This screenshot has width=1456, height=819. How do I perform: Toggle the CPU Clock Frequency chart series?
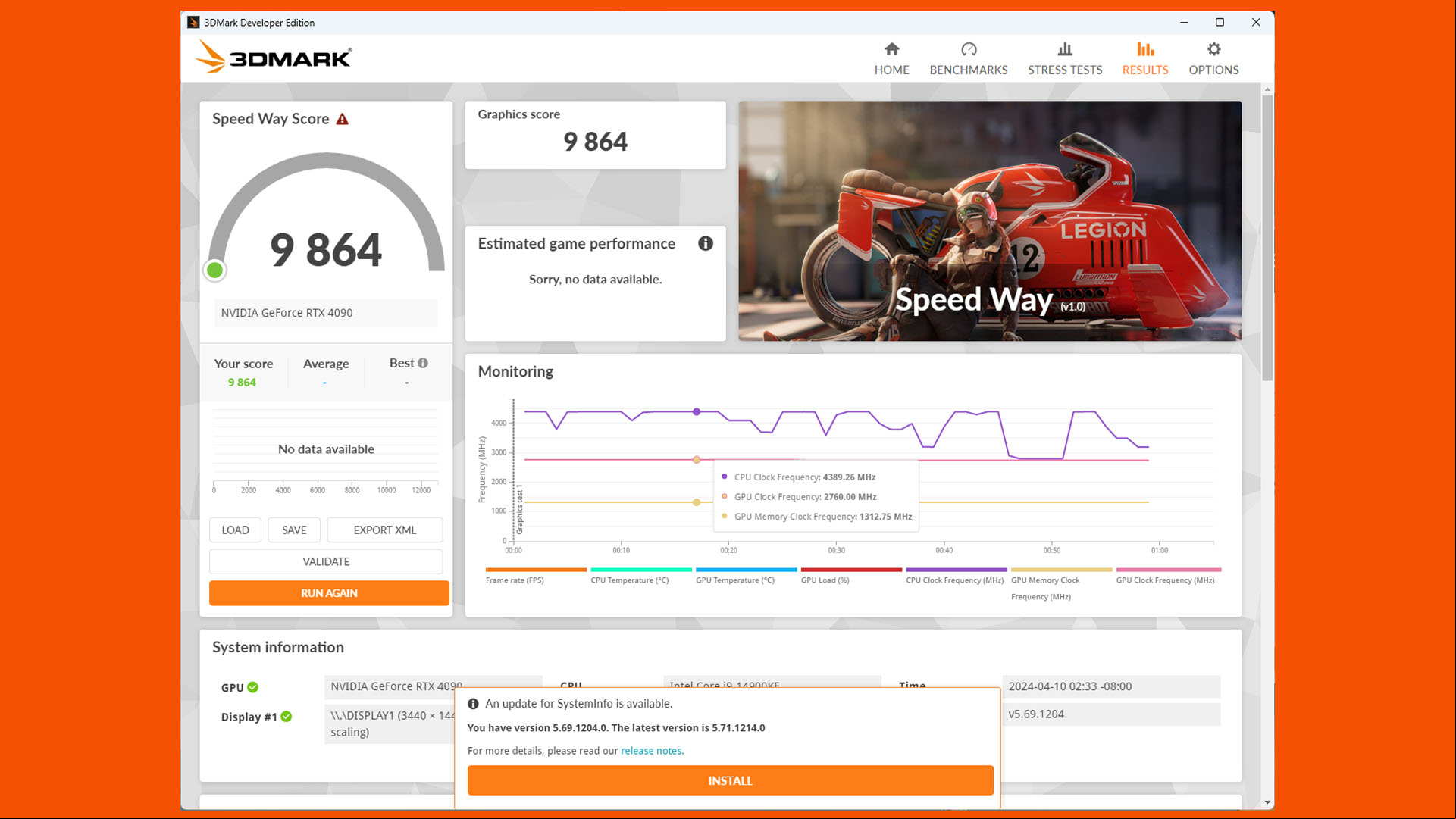click(x=956, y=576)
